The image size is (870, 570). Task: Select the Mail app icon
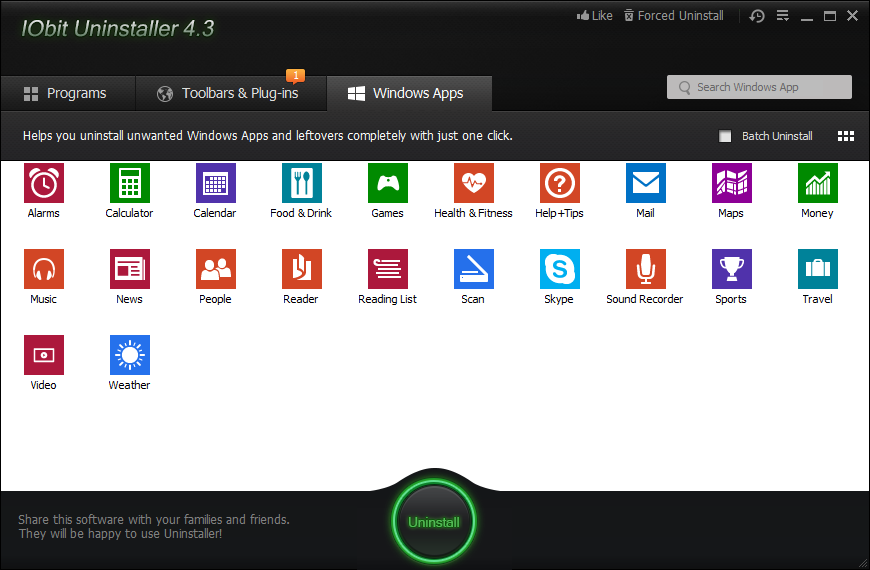click(x=646, y=183)
